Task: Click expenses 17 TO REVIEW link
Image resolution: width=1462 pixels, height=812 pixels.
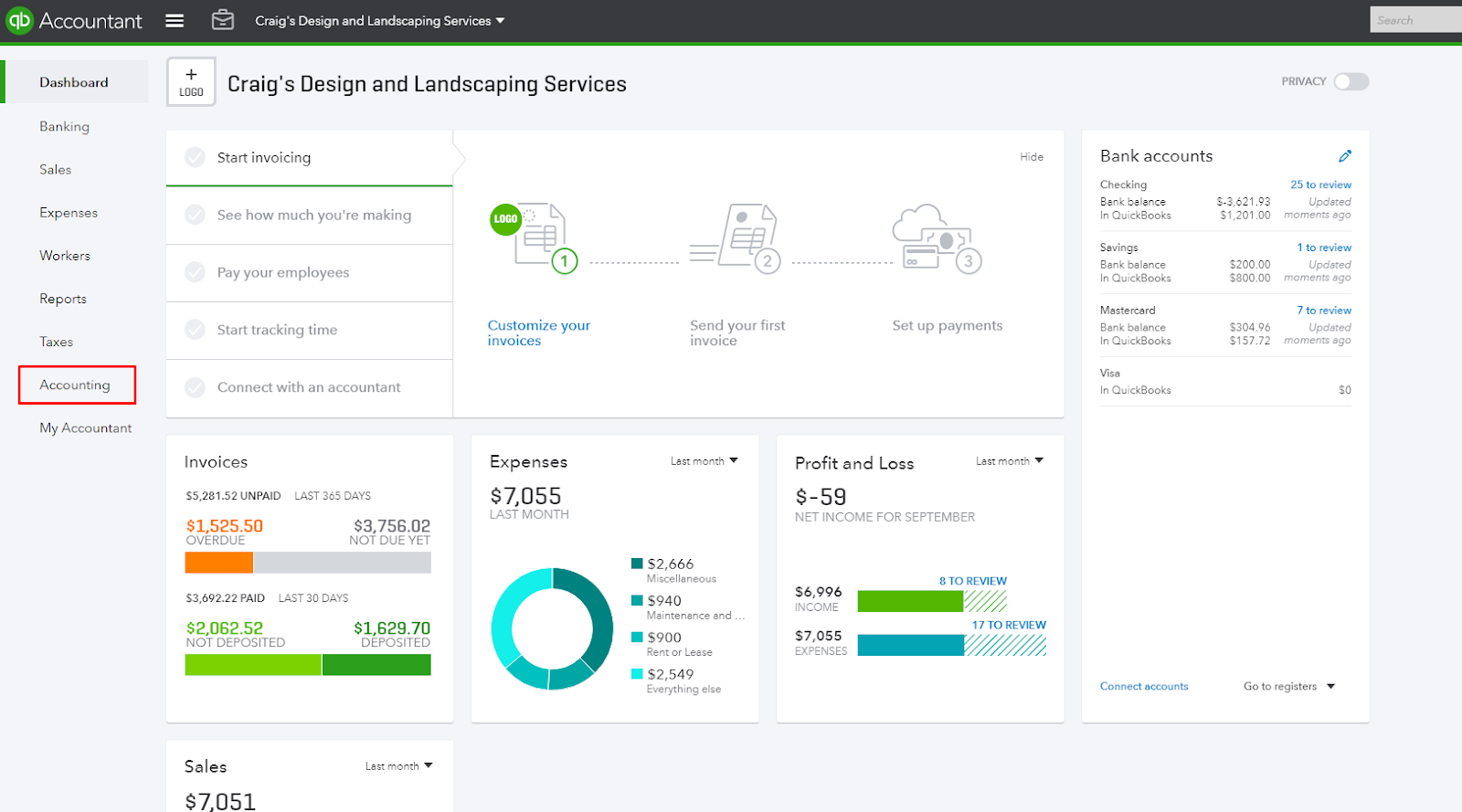Action: tap(1009, 625)
